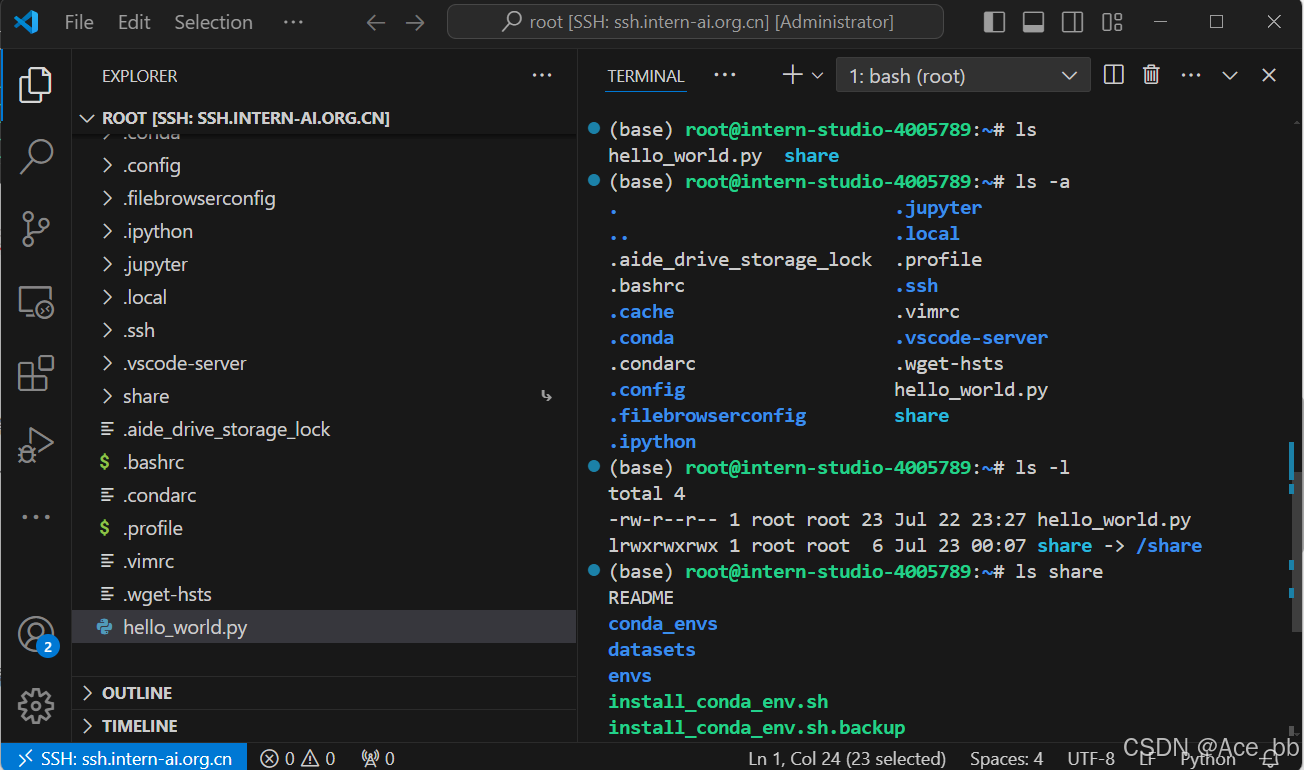Expand the TIMELINE section
Viewport: 1304px width, 770px height.
(x=325, y=726)
